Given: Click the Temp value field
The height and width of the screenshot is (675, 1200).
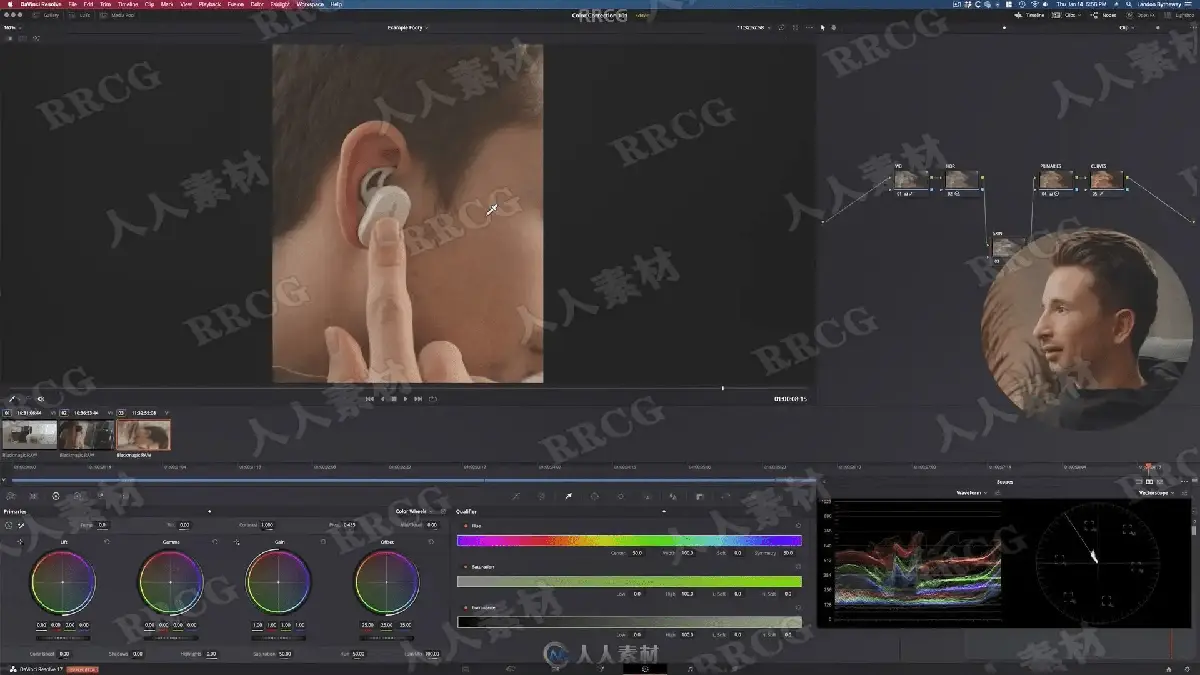Looking at the screenshot, I should (x=102, y=524).
